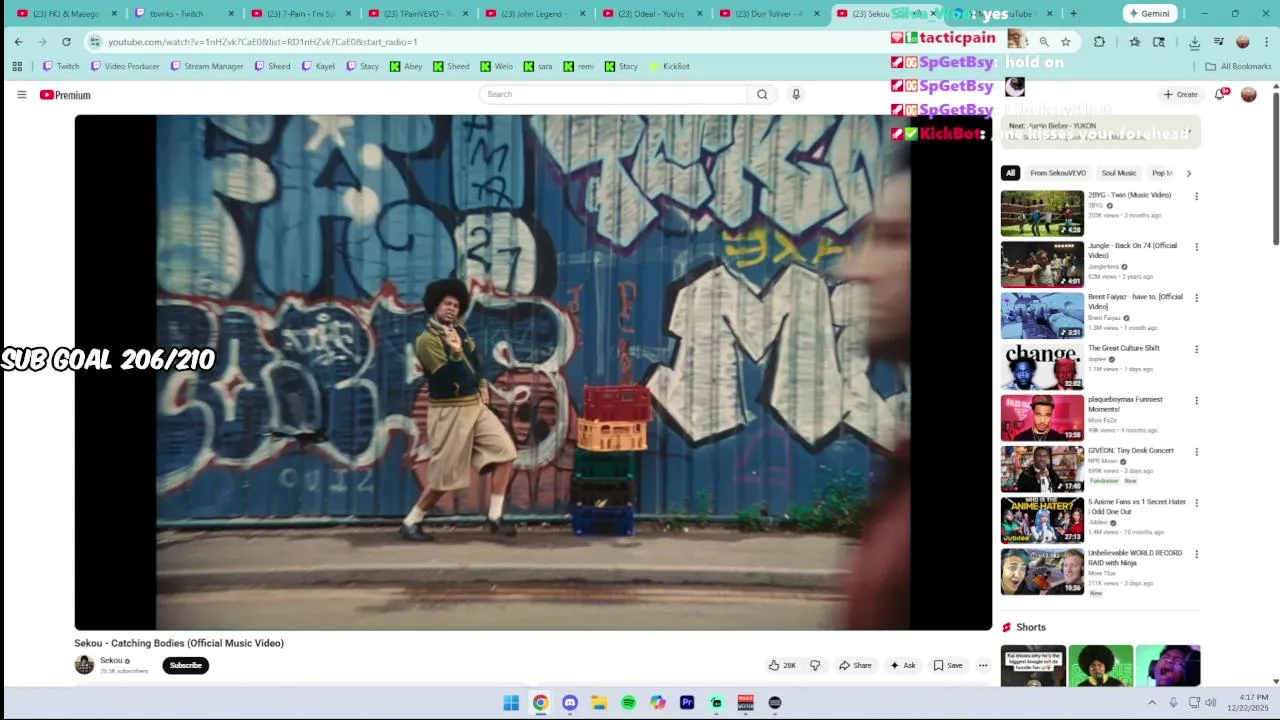This screenshot has height=720, width=1280.
Task: Bookmark this page with star icon
Action: (1066, 42)
